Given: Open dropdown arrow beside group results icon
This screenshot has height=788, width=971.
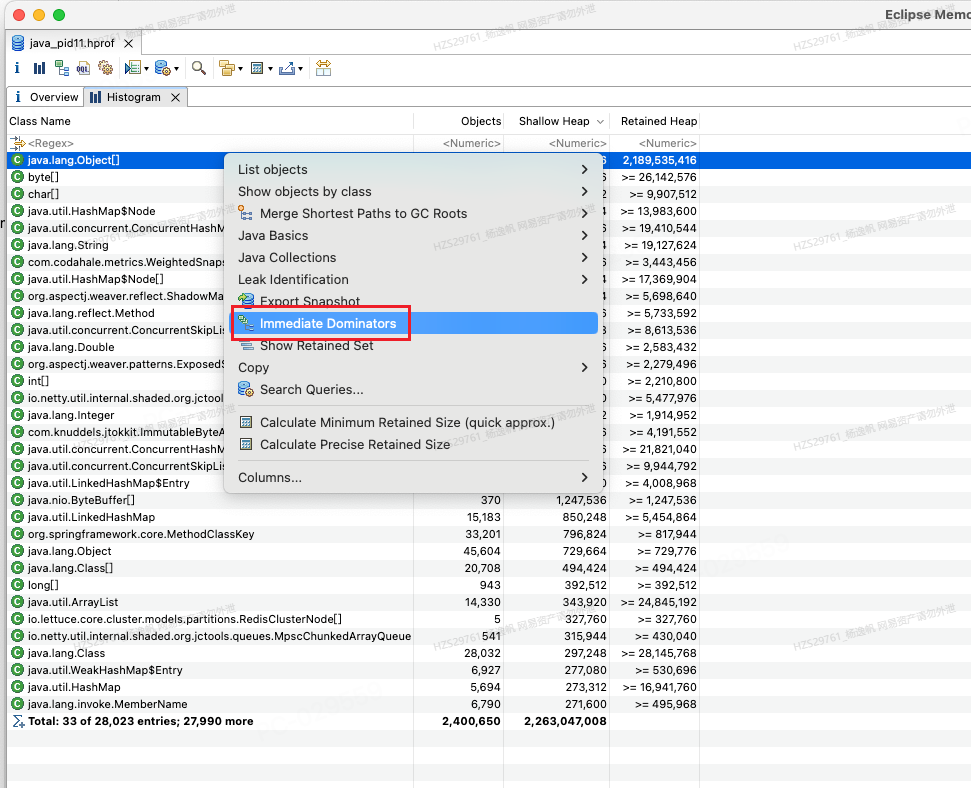Looking at the screenshot, I should [240, 69].
